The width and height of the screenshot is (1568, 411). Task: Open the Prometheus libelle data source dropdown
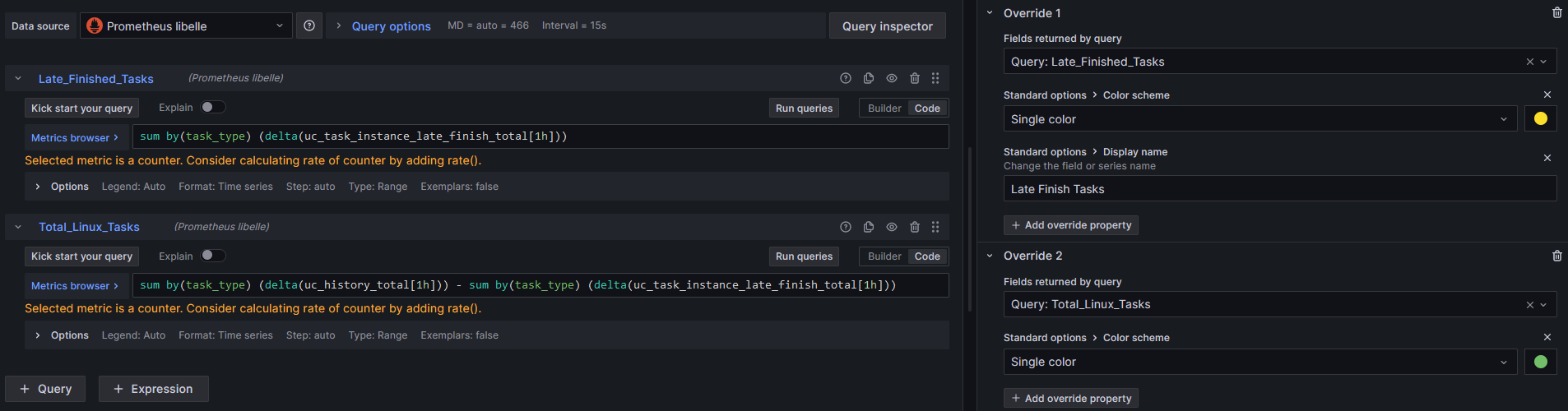pos(186,25)
